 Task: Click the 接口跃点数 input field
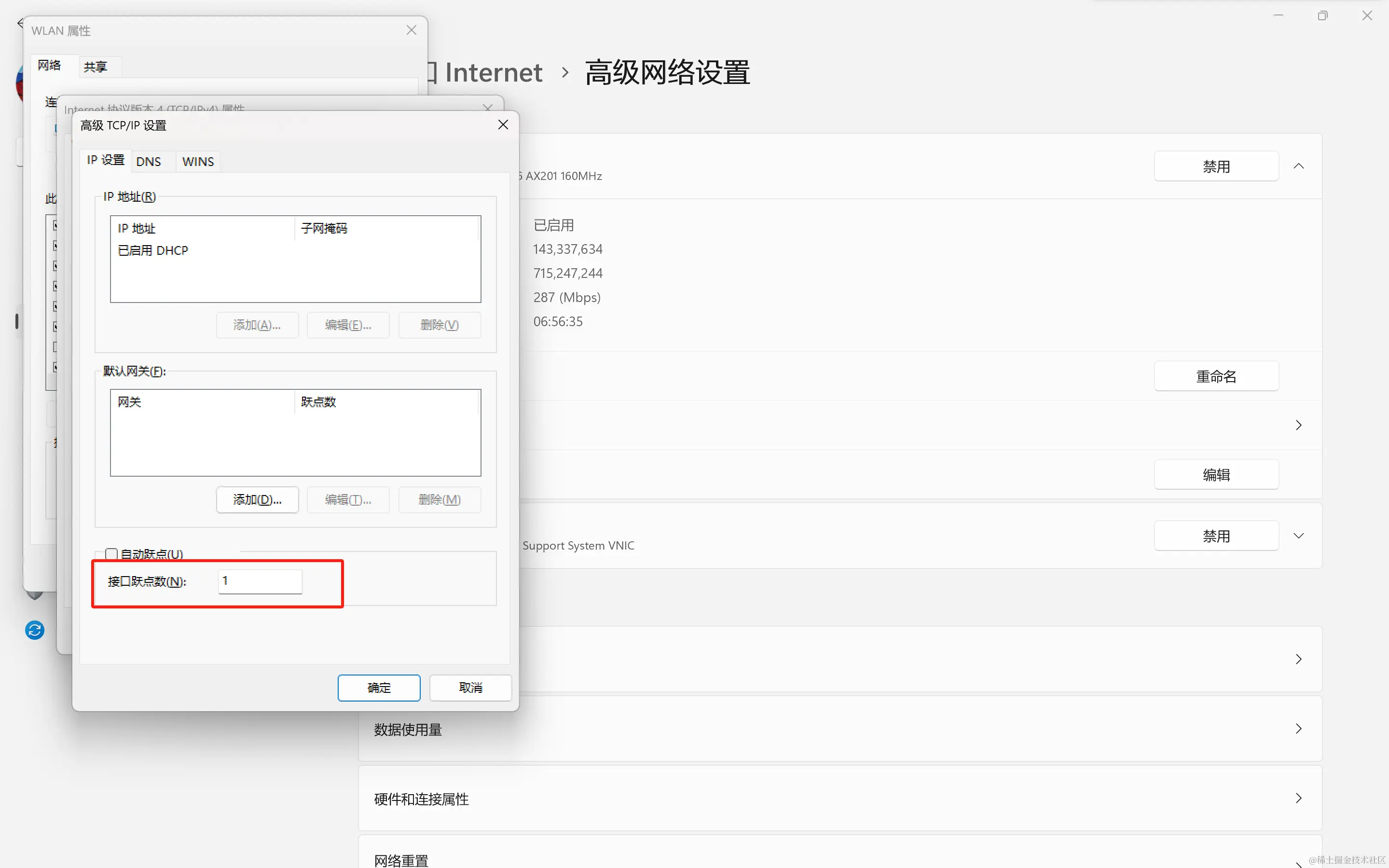pyautogui.click(x=260, y=581)
